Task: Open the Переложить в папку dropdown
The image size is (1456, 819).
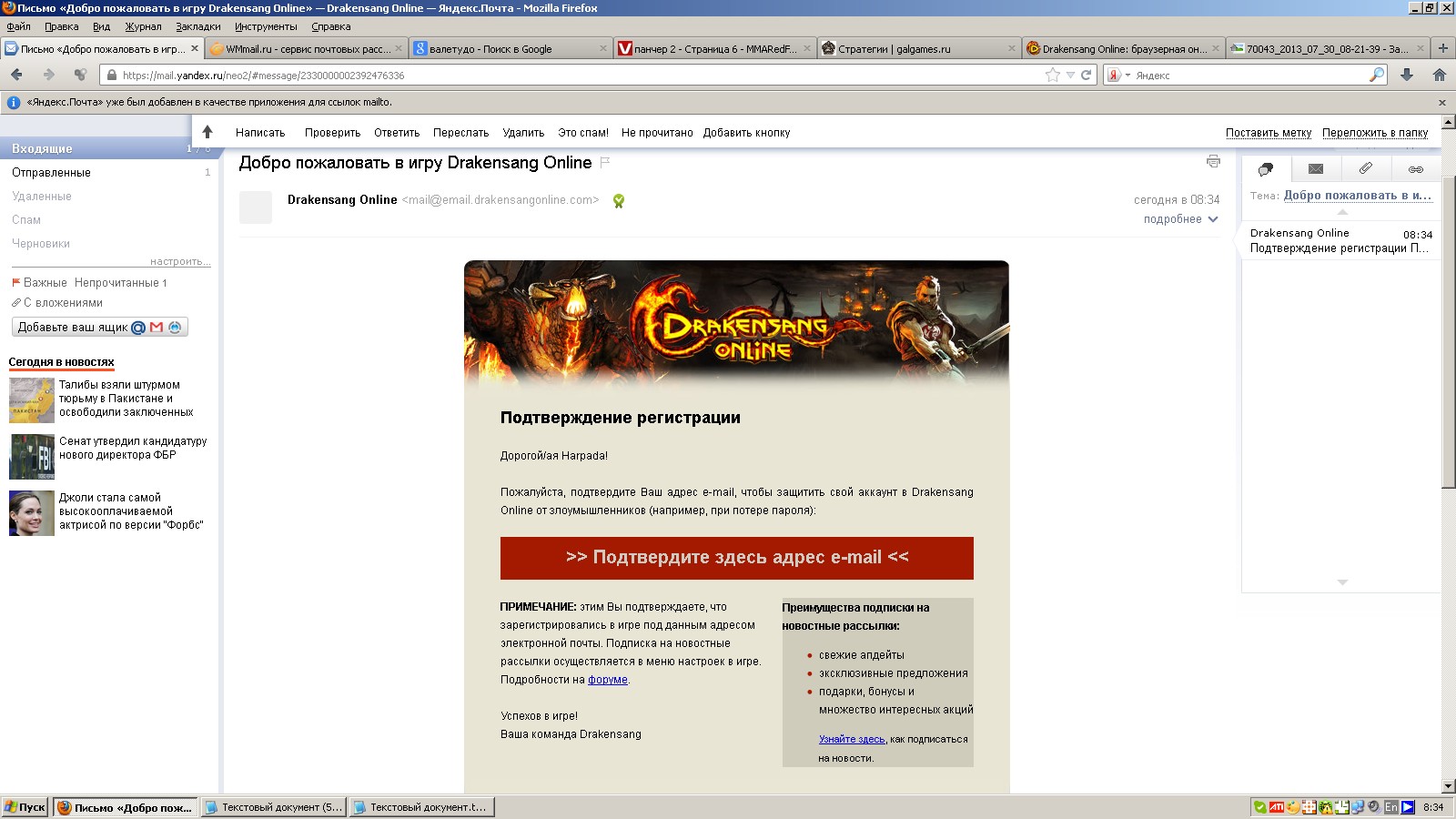Action: [1375, 133]
